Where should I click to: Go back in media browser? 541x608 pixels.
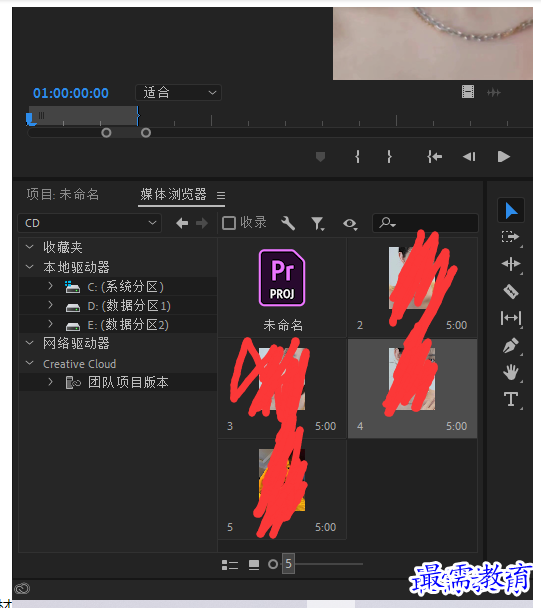(182, 223)
